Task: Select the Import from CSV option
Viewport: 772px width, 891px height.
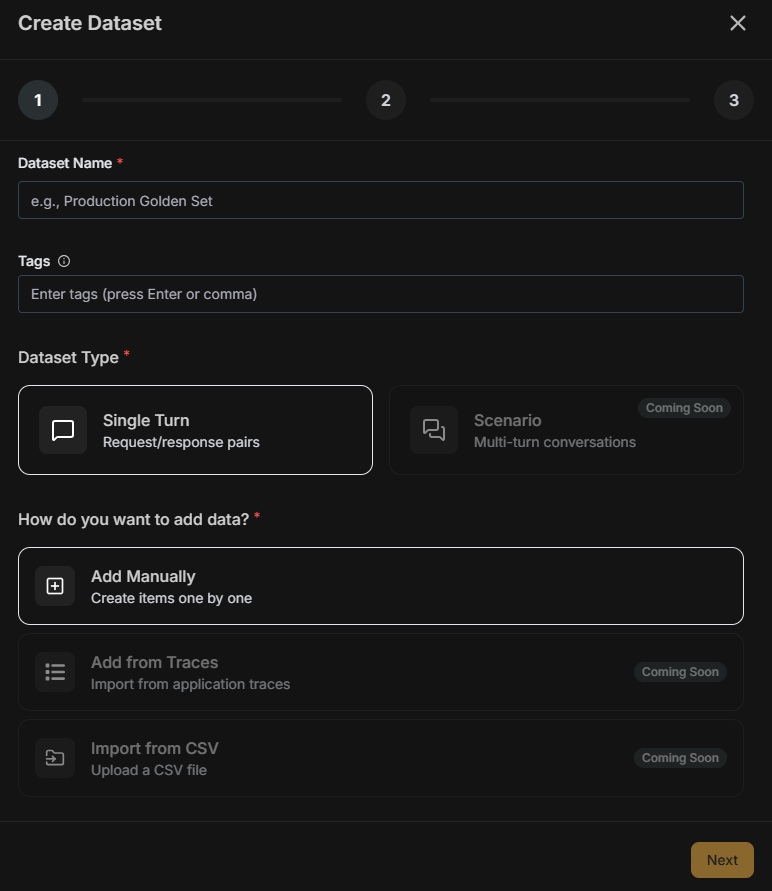Action: point(380,758)
